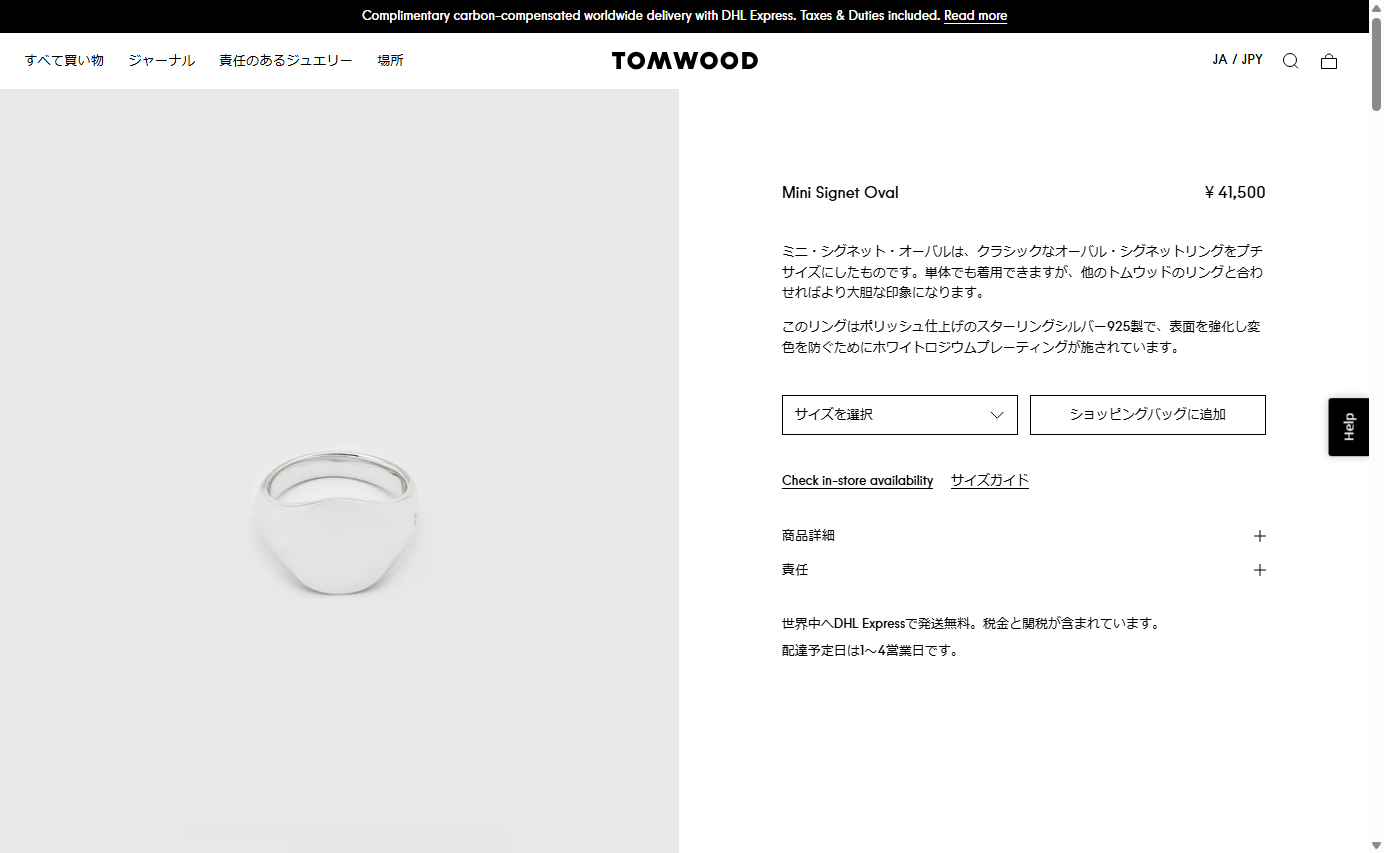The height and width of the screenshot is (853, 1384).
Task: Click ショッピングバッグに追加 button
Action: [x=1147, y=415]
